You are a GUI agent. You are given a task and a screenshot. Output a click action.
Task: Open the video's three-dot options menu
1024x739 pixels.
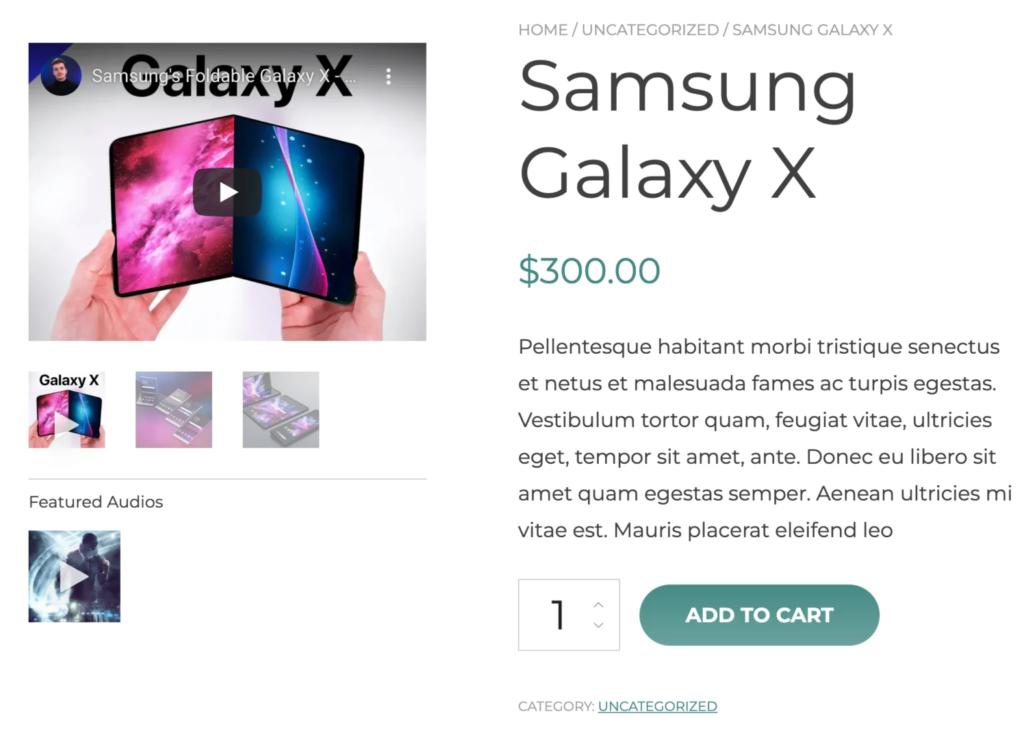point(389,76)
